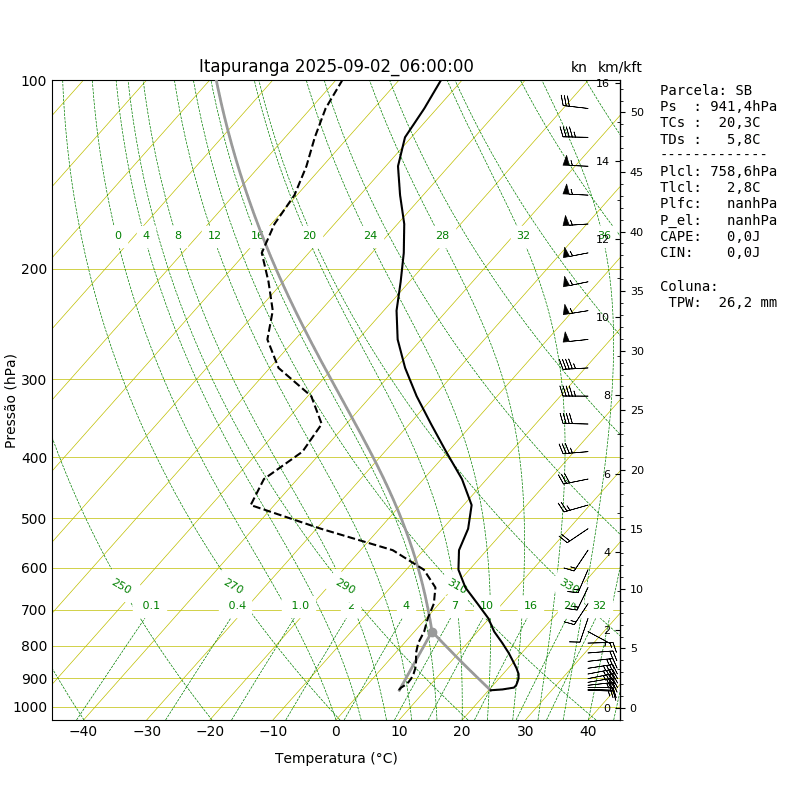Click the TDs 5,8C dewpoint line
Screen dimensions: 800x800
[x=710, y=139]
